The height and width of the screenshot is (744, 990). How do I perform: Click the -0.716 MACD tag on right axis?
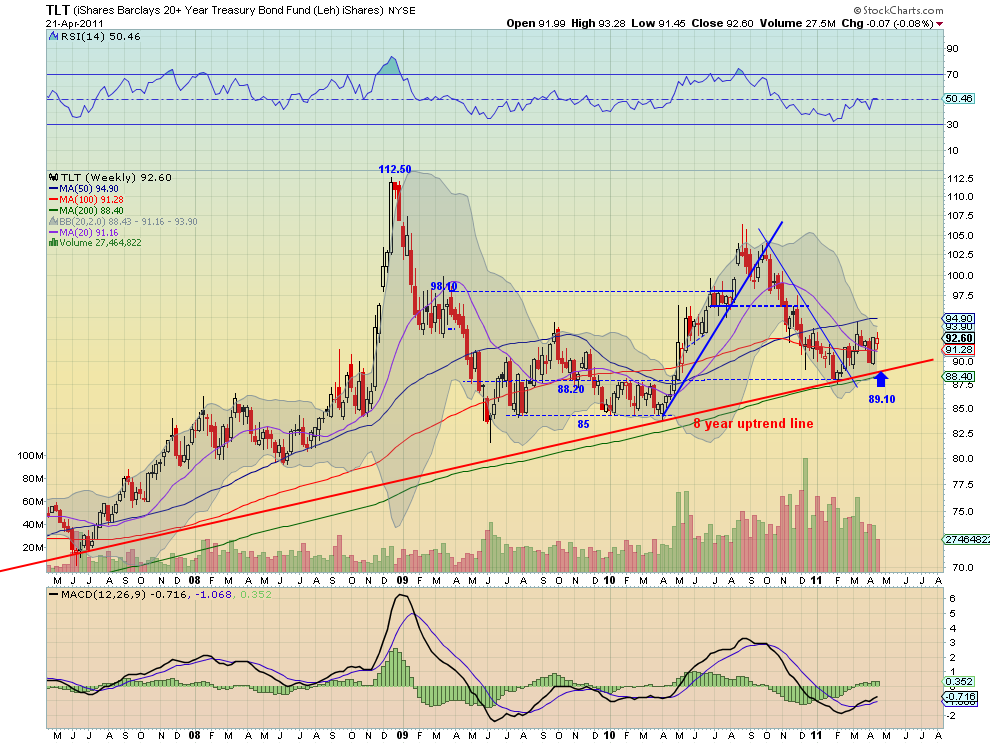[x=959, y=696]
